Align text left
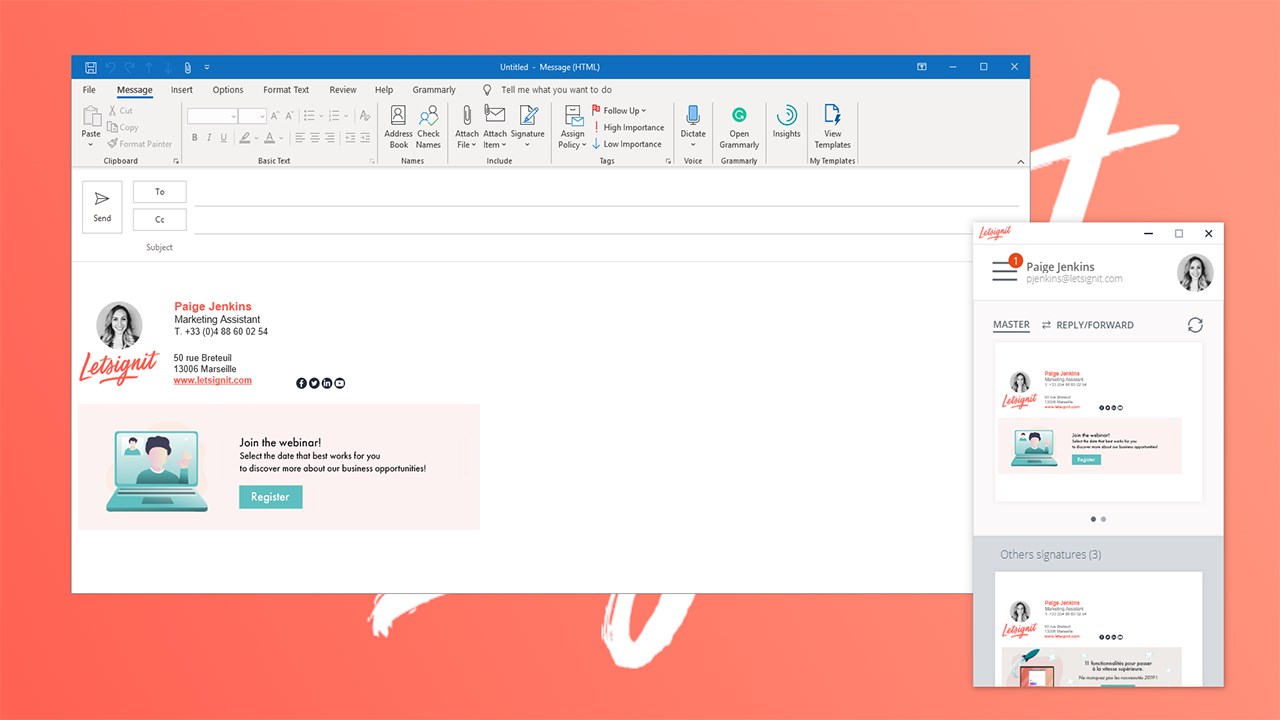This screenshot has width=1280, height=720. [x=300, y=138]
